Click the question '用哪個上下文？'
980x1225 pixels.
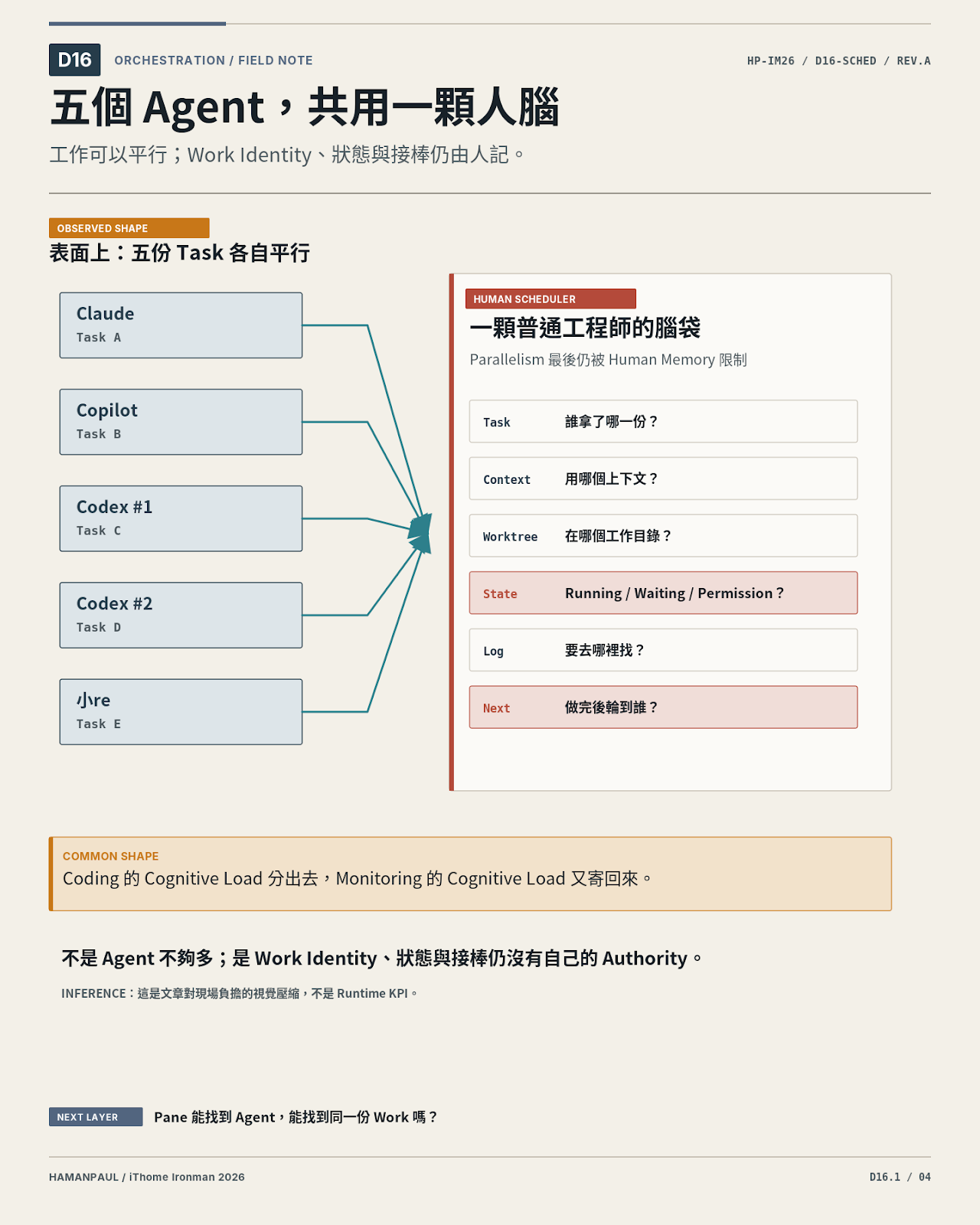[x=612, y=479]
